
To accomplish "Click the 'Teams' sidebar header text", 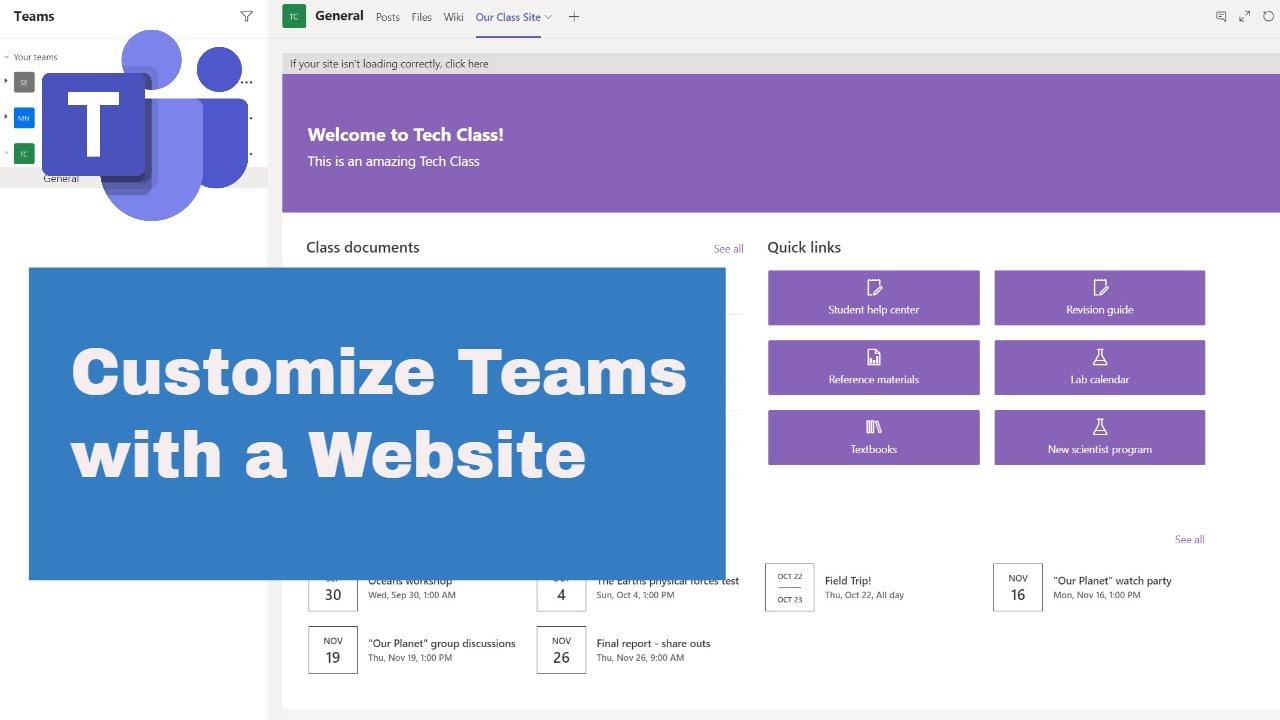I will point(34,17).
